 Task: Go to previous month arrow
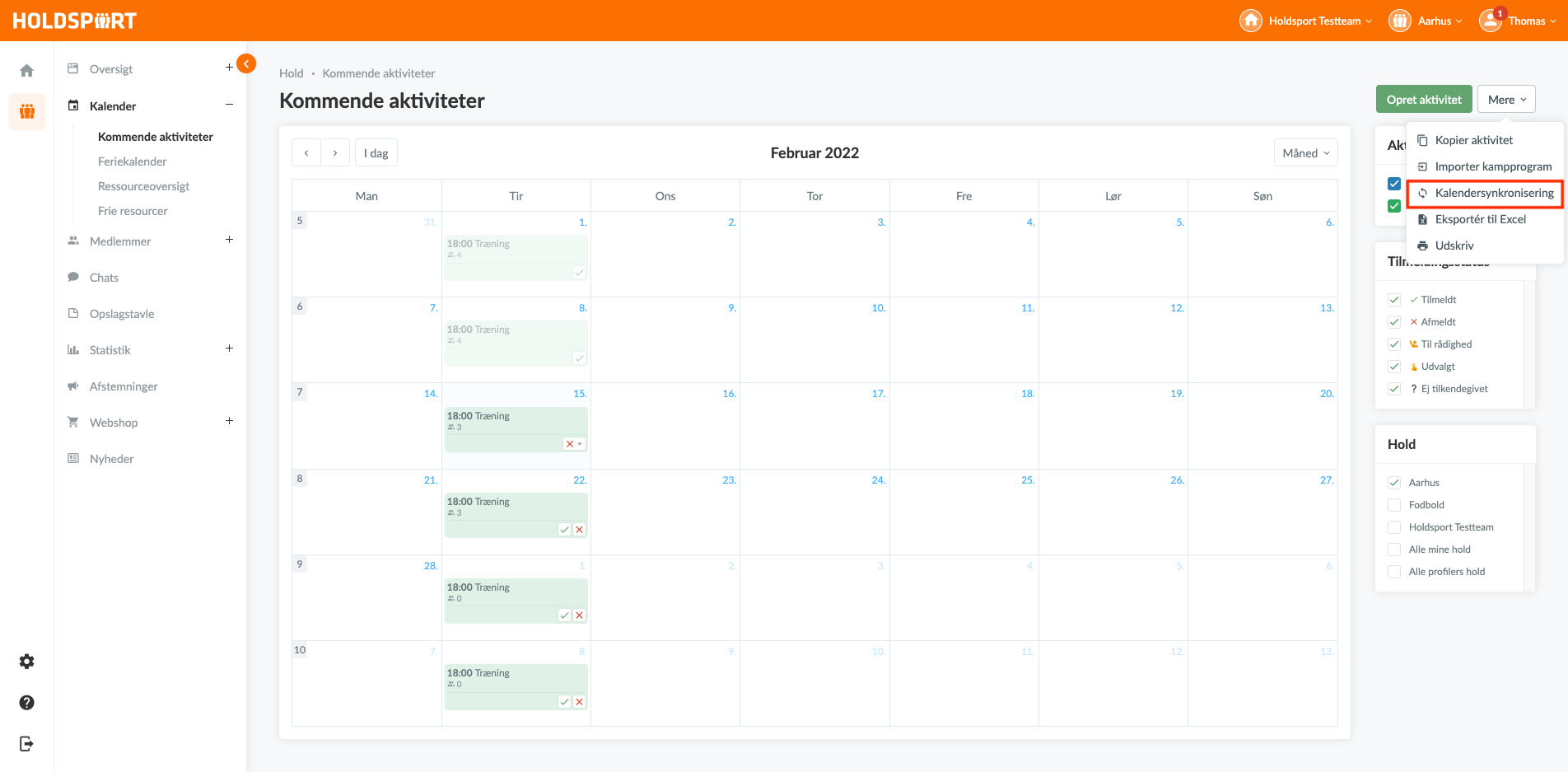(306, 153)
